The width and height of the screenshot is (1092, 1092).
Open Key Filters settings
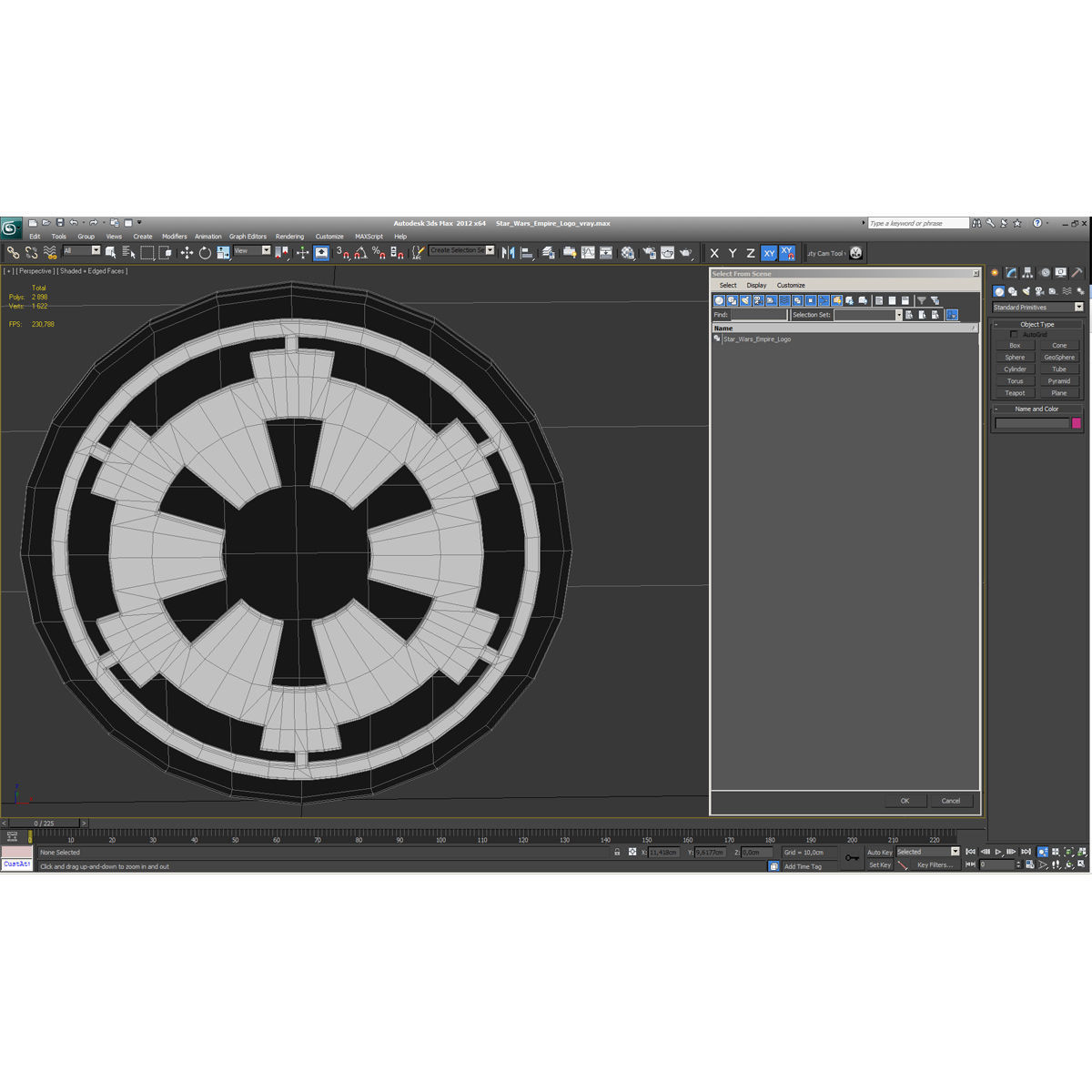pos(935,864)
